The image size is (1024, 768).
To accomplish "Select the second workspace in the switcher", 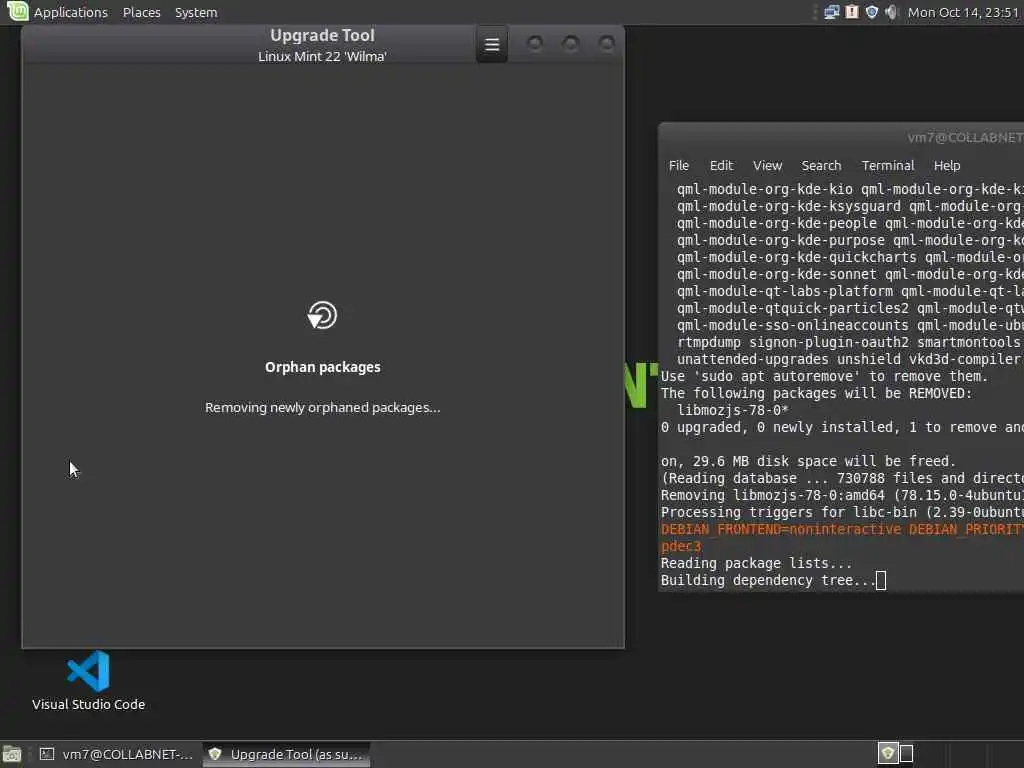I will (906, 754).
